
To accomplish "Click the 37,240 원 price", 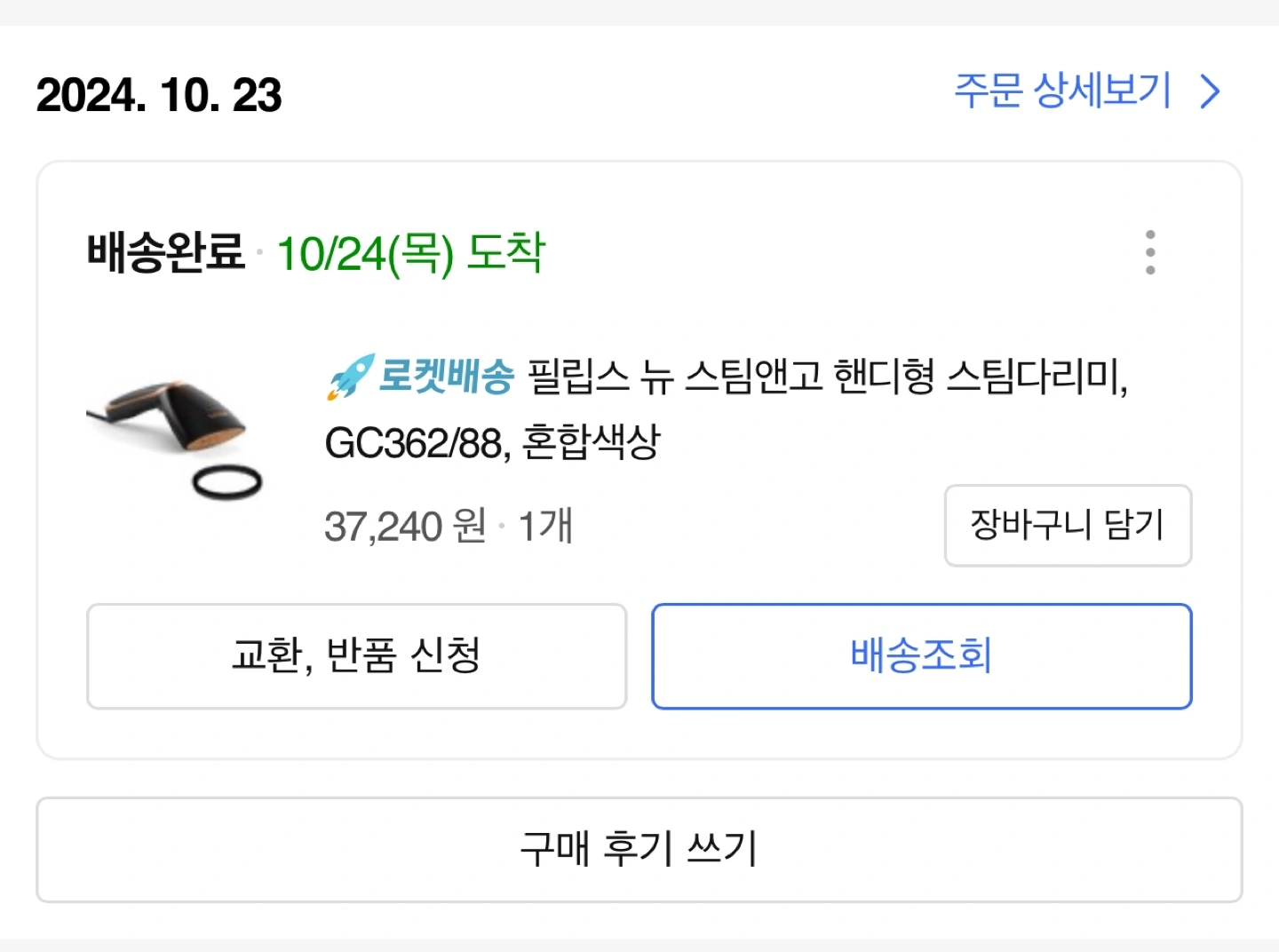I will [405, 526].
